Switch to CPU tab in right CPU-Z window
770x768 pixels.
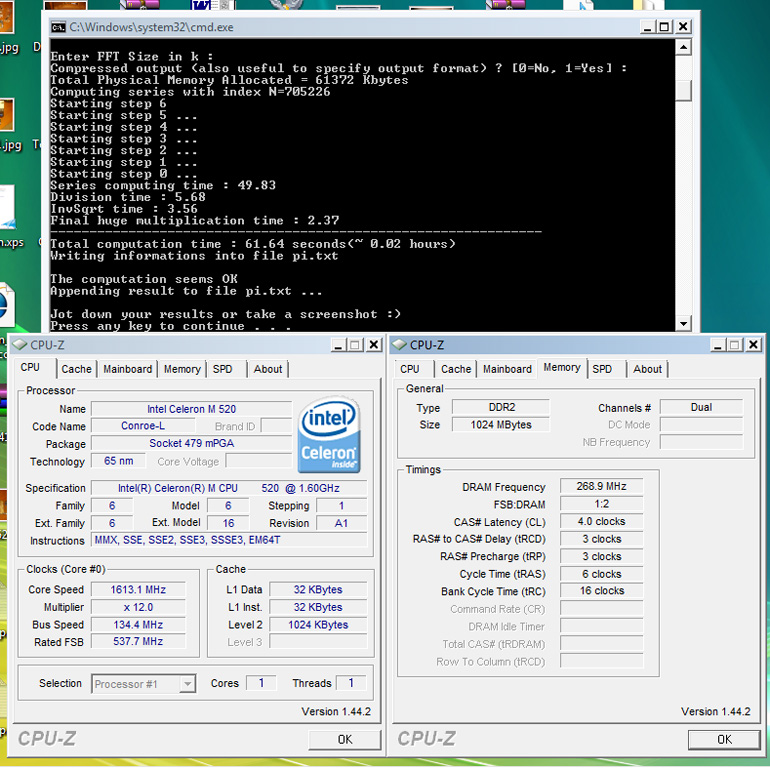click(410, 369)
